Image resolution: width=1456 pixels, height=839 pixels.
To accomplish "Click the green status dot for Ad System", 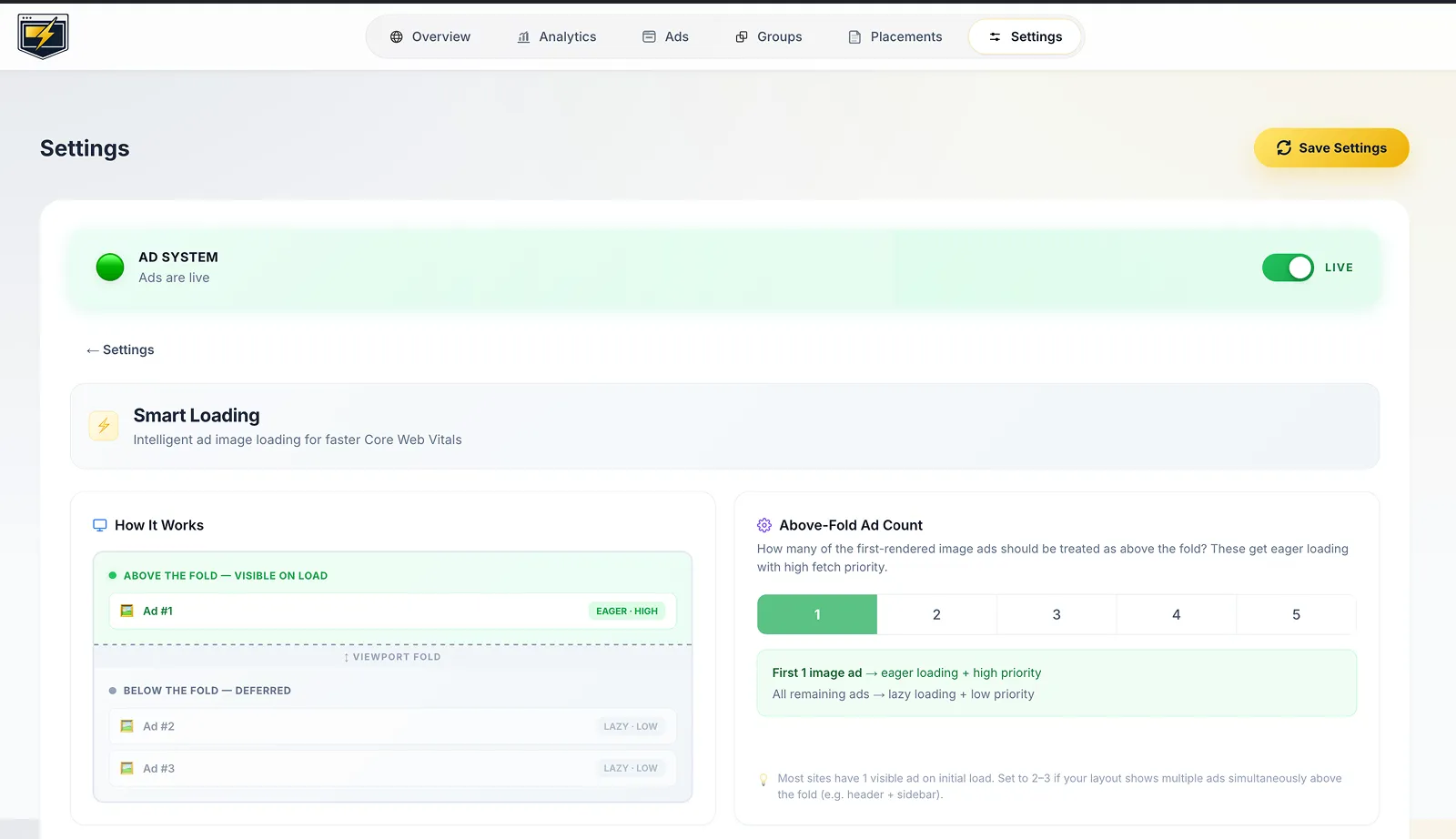I will [x=110, y=268].
